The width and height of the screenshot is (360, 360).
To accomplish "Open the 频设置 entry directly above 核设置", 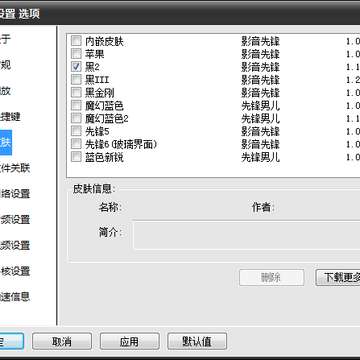I will [15, 245].
